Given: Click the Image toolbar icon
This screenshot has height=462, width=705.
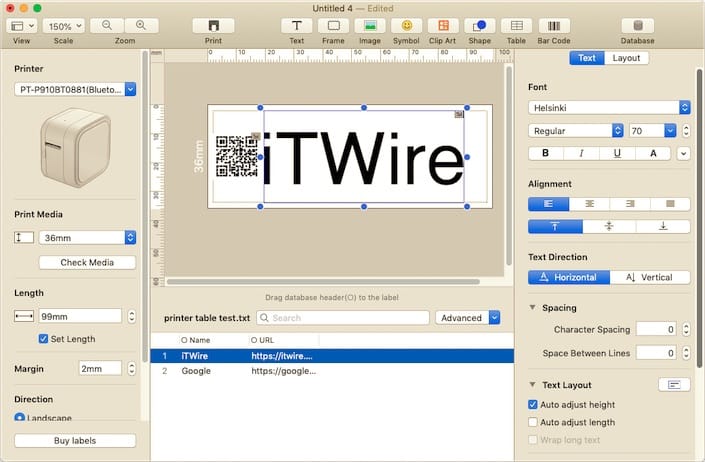Looking at the screenshot, I should click(x=370, y=26).
